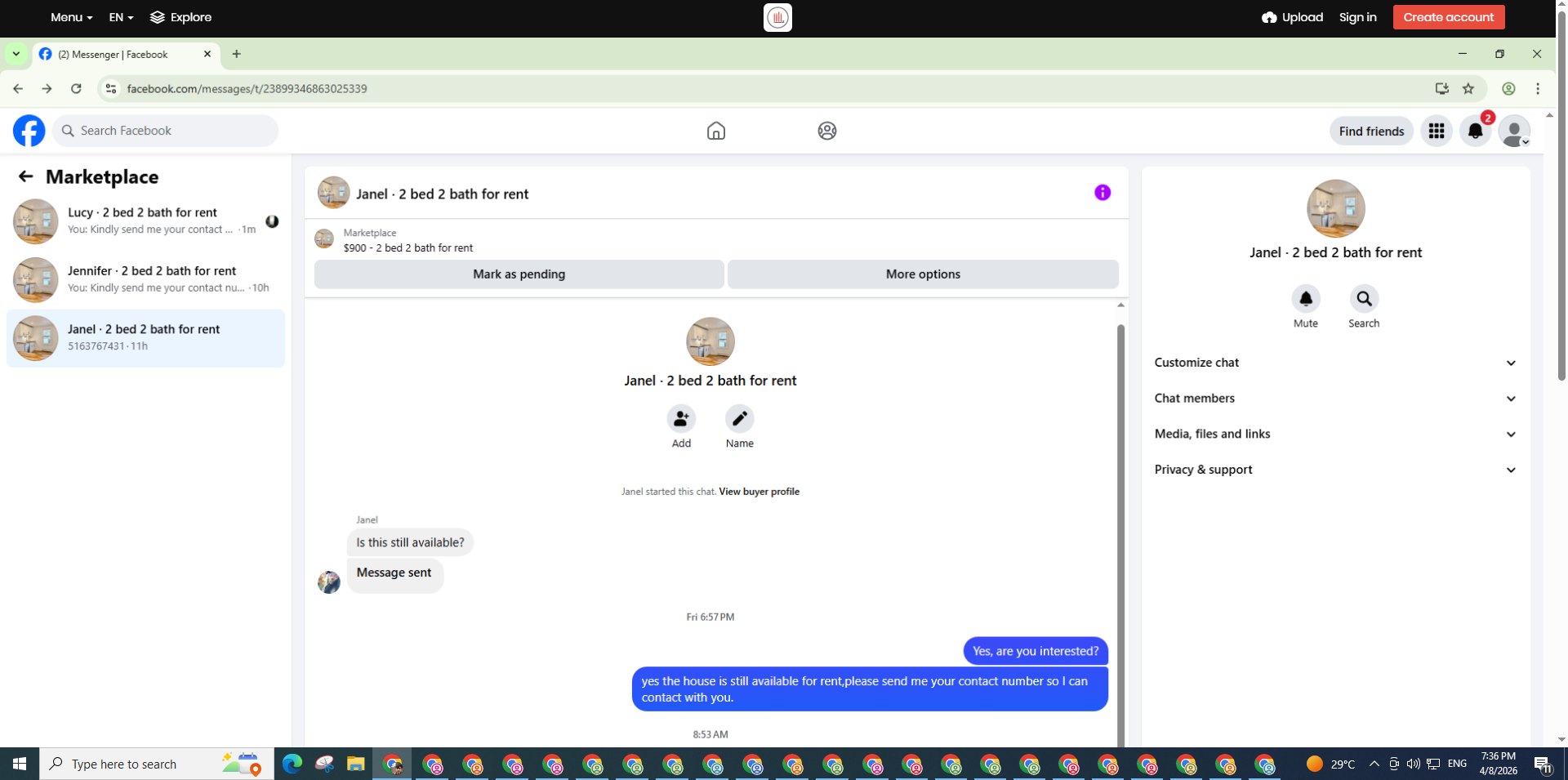
Task: Expand Chat members section
Action: [x=1335, y=399]
